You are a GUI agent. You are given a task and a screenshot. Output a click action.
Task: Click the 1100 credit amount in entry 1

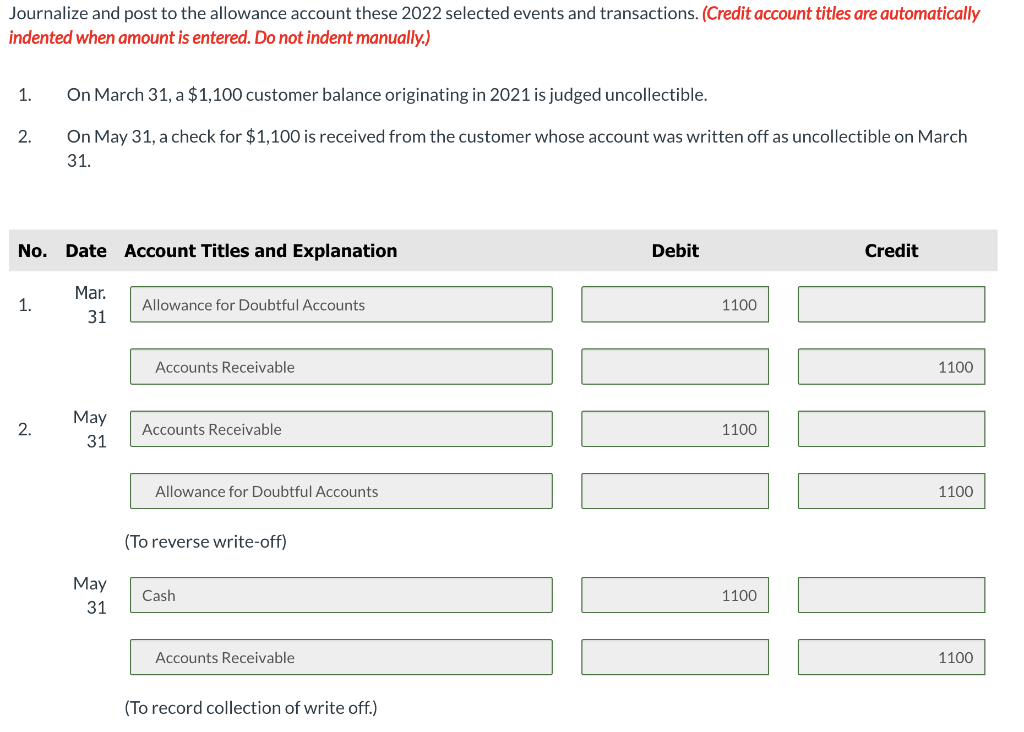click(x=891, y=366)
